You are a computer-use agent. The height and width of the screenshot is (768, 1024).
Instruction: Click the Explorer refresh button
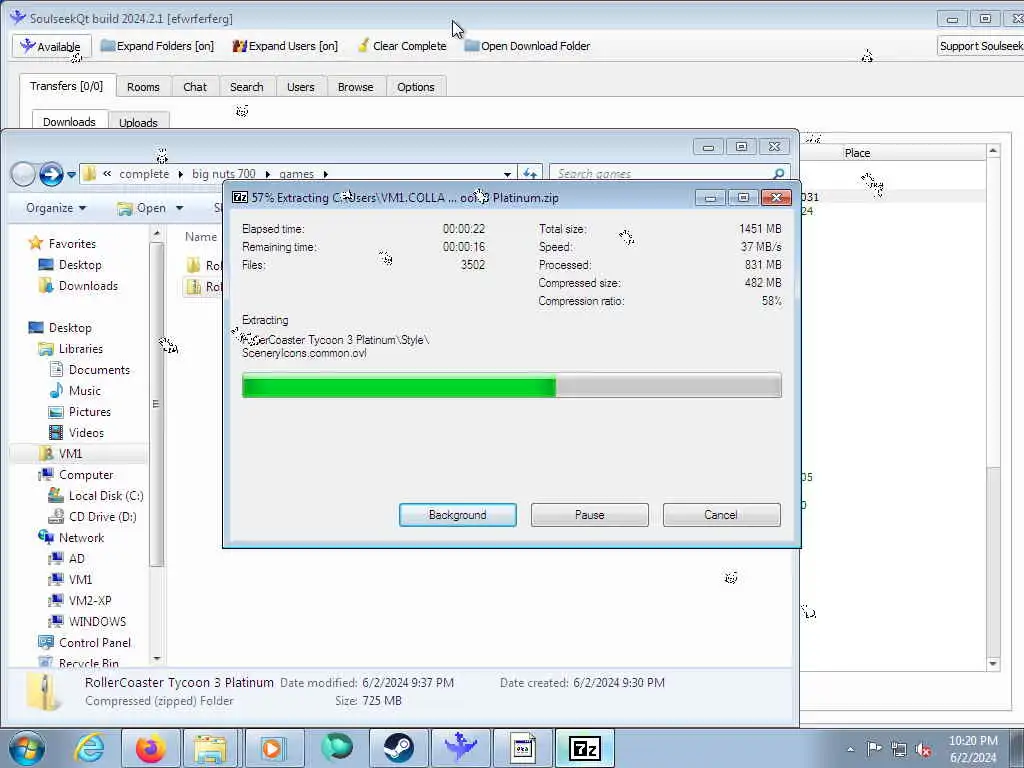pyautogui.click(x=530, y=174)
